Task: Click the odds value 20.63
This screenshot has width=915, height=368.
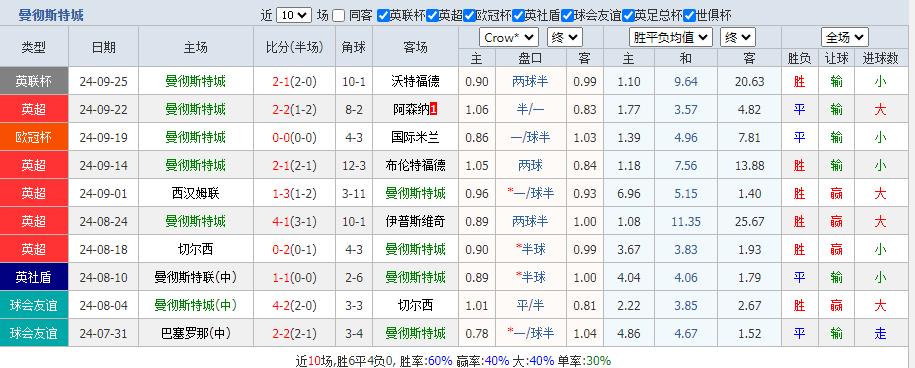Action: [x=749, y=82]
